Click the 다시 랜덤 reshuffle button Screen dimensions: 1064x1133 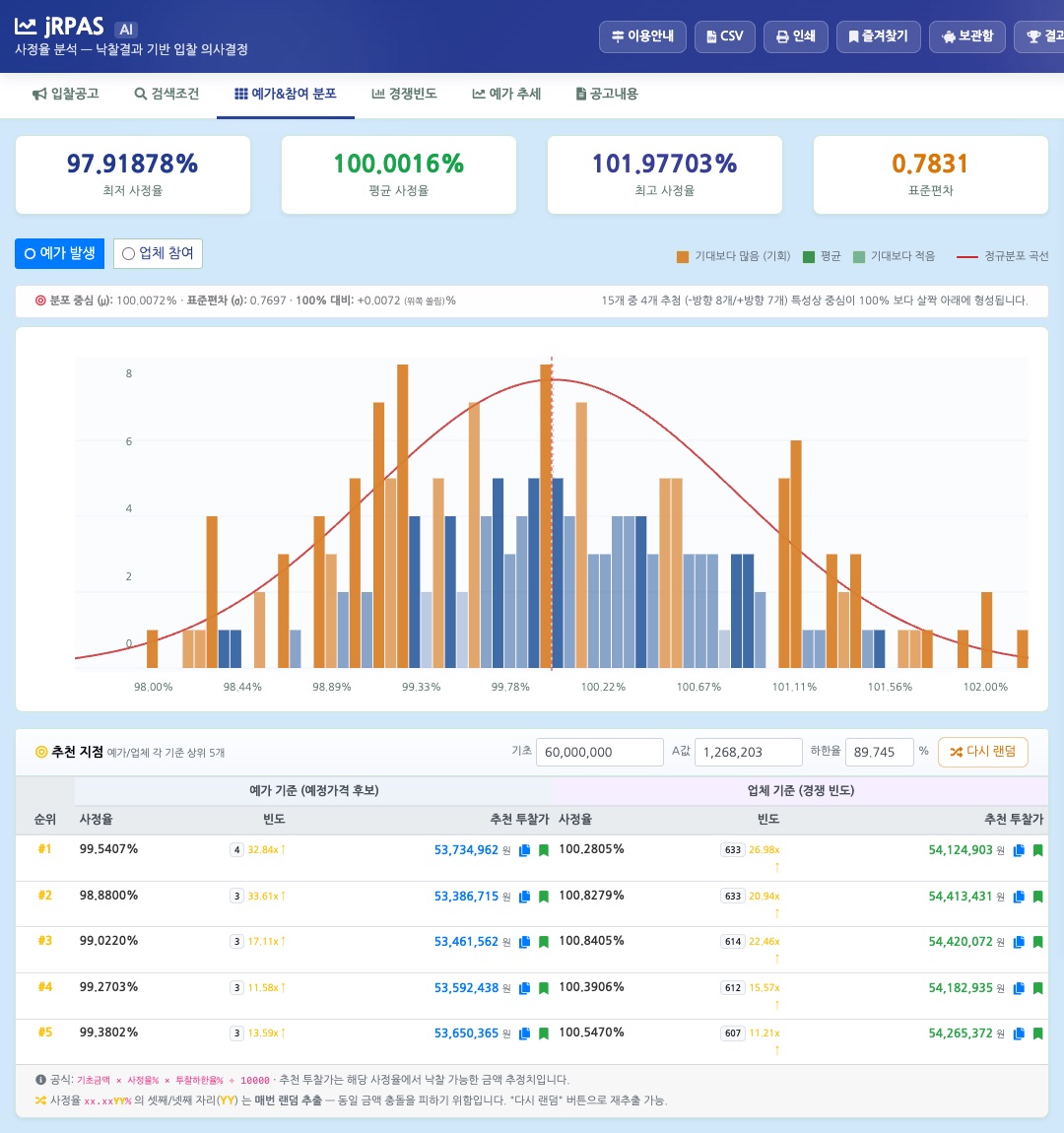[x=982, y=752]
